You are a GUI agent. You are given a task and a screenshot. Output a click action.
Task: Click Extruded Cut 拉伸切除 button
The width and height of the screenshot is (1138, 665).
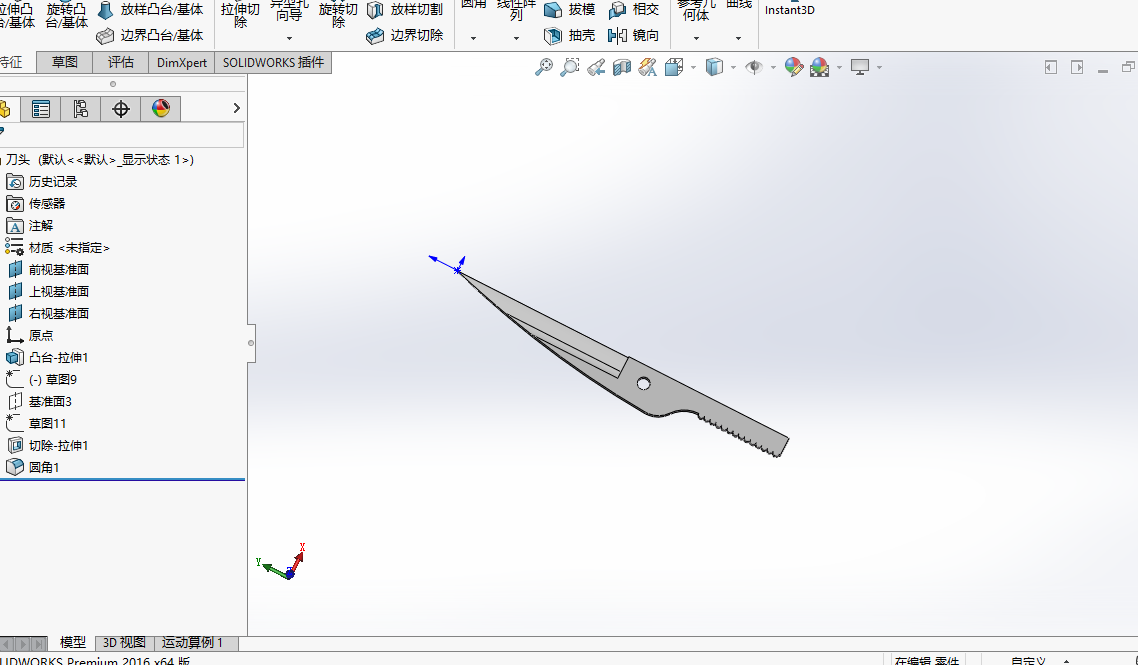(240, 15)
